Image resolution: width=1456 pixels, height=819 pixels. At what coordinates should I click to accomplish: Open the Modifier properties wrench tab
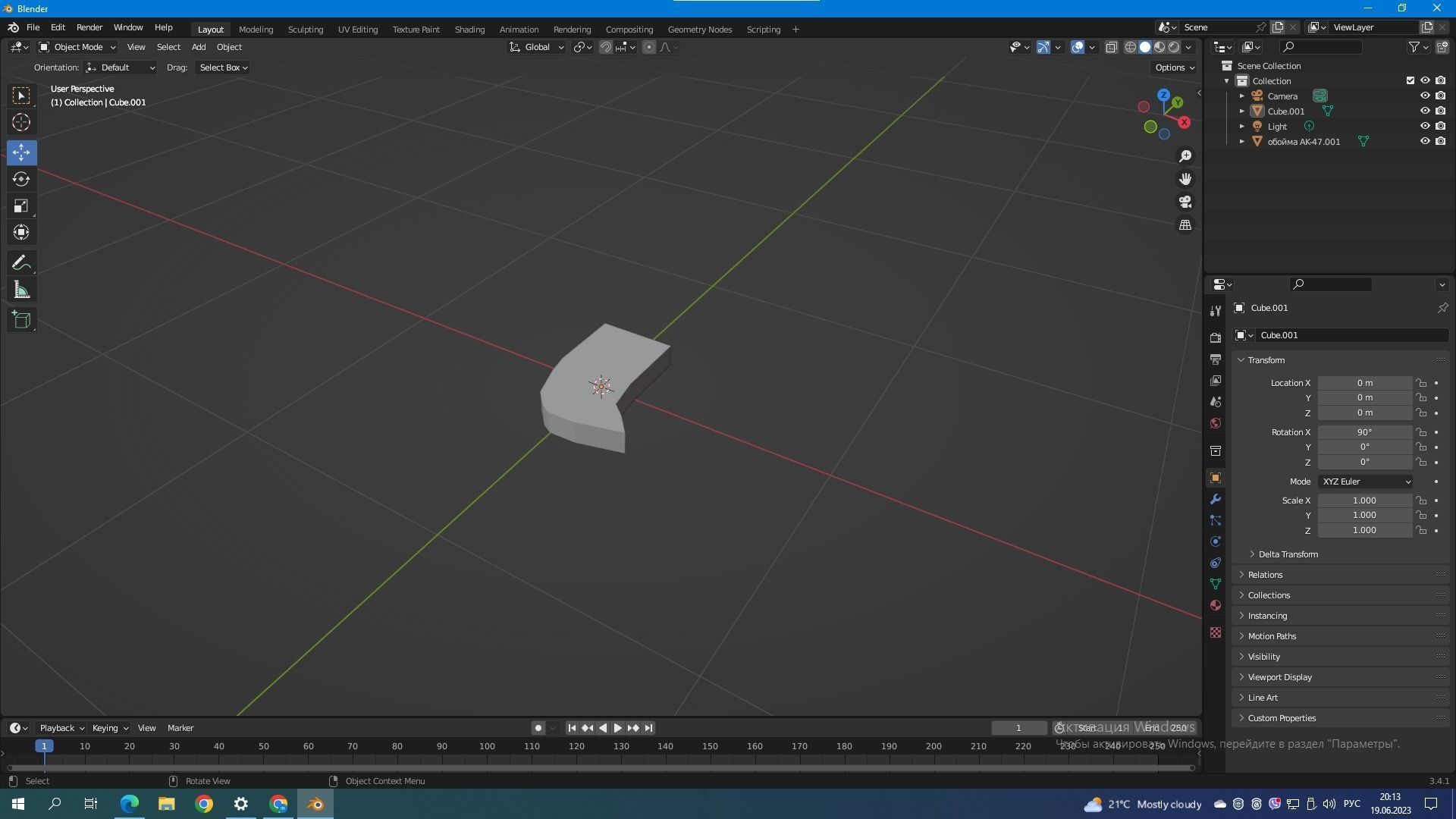click(1216, 499)
